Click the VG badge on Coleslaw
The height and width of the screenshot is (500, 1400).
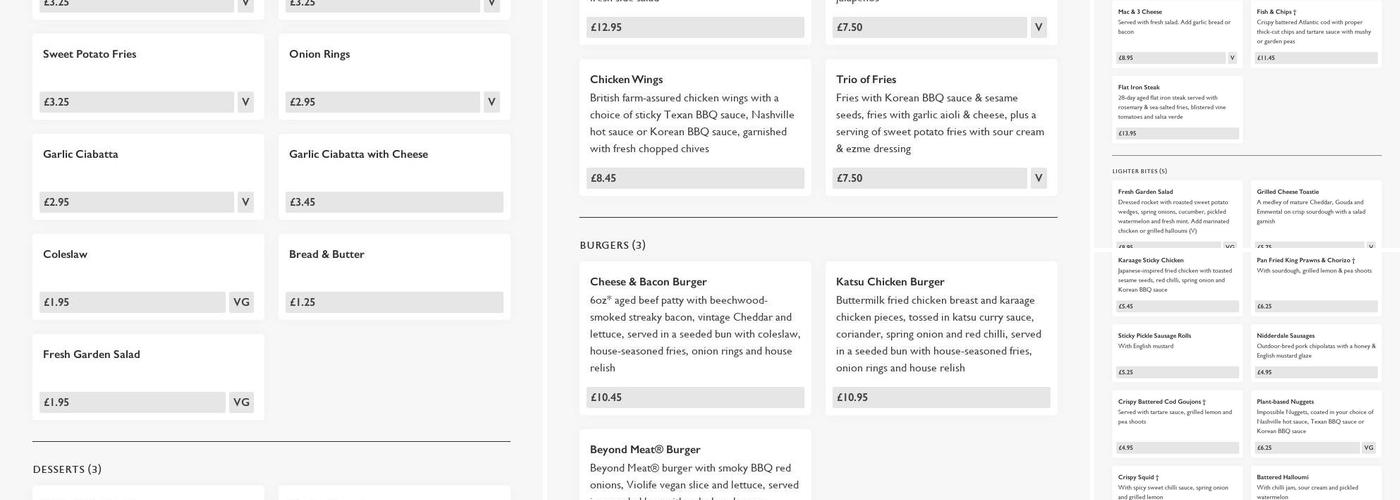(241, 302)
